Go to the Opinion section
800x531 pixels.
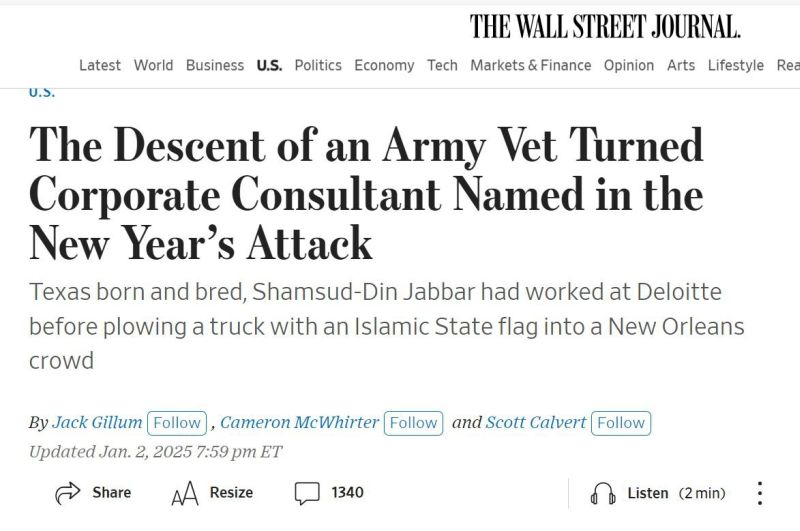click(x=629, y=65)
